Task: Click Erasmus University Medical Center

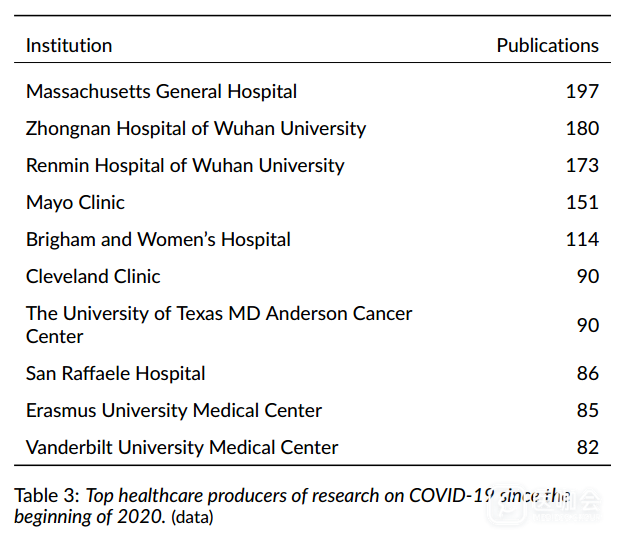Action: point(174,410)
